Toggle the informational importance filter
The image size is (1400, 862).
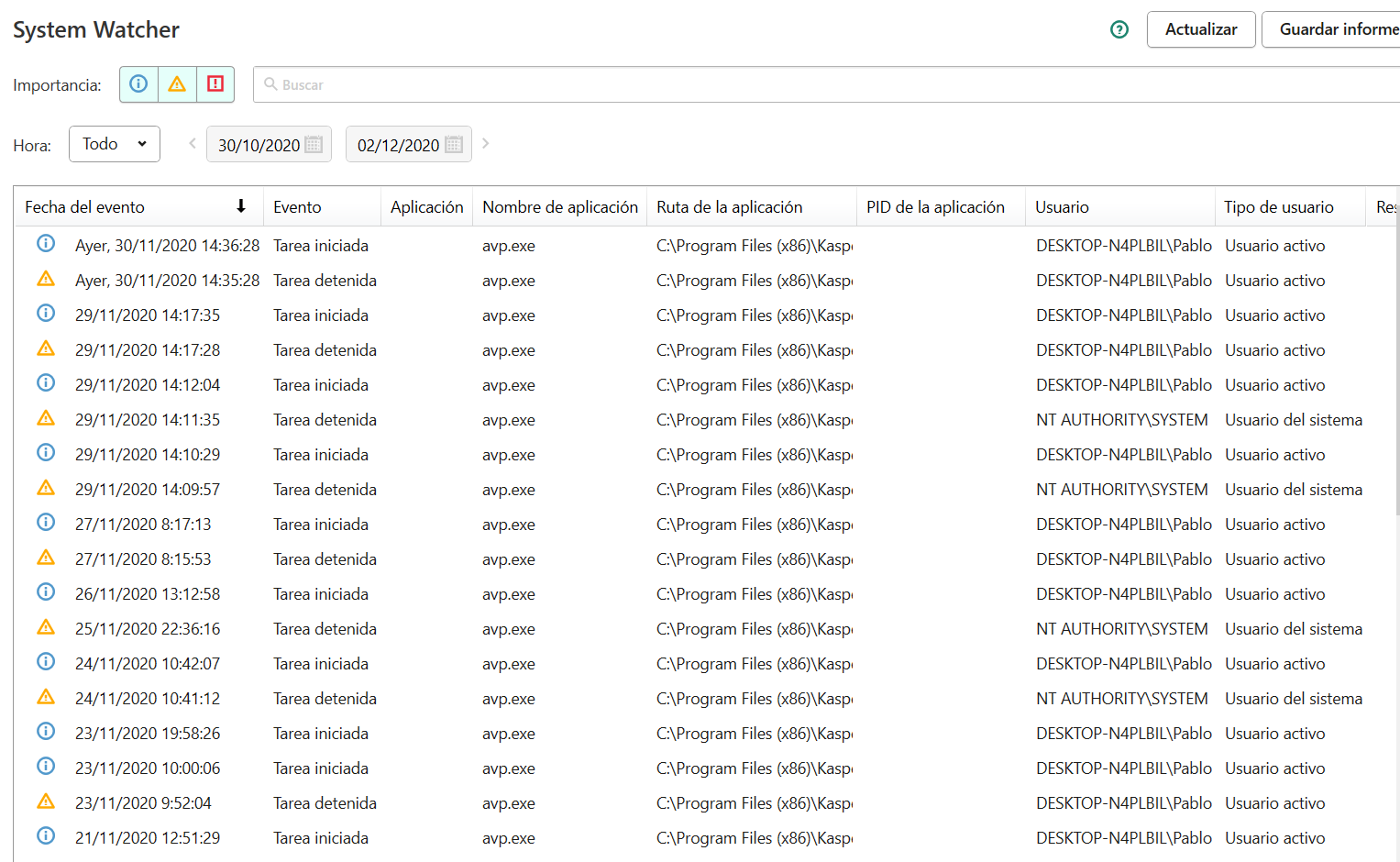[x=138, y=84]
